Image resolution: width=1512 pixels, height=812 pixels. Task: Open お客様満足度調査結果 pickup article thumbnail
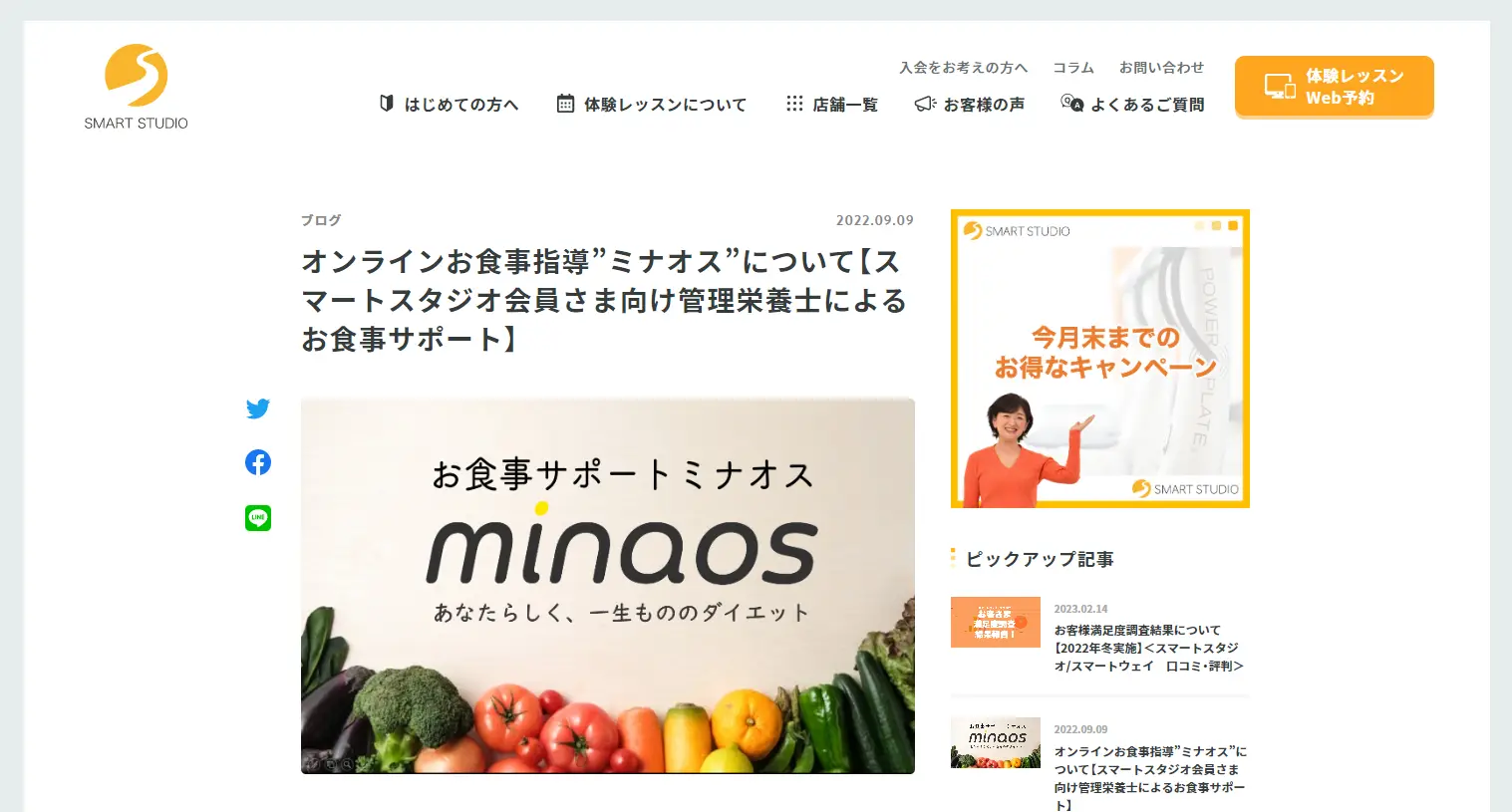pos(996,622)
